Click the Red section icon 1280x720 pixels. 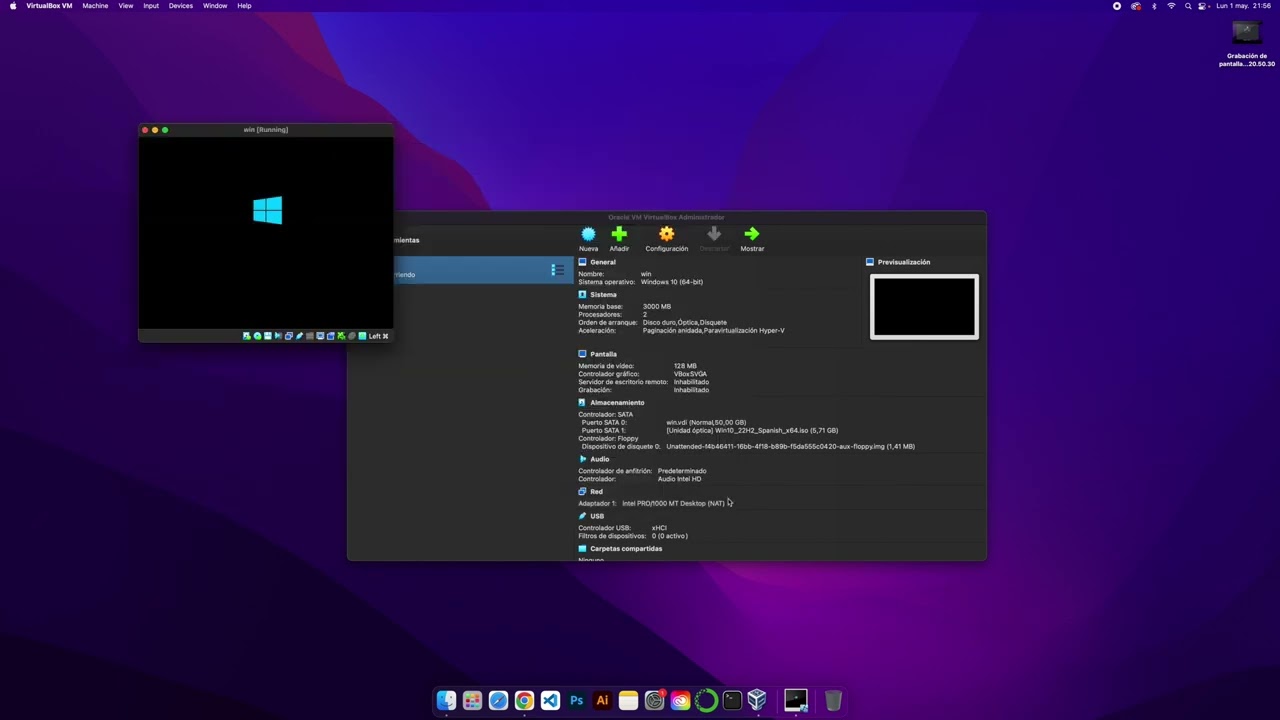point(582,491)
